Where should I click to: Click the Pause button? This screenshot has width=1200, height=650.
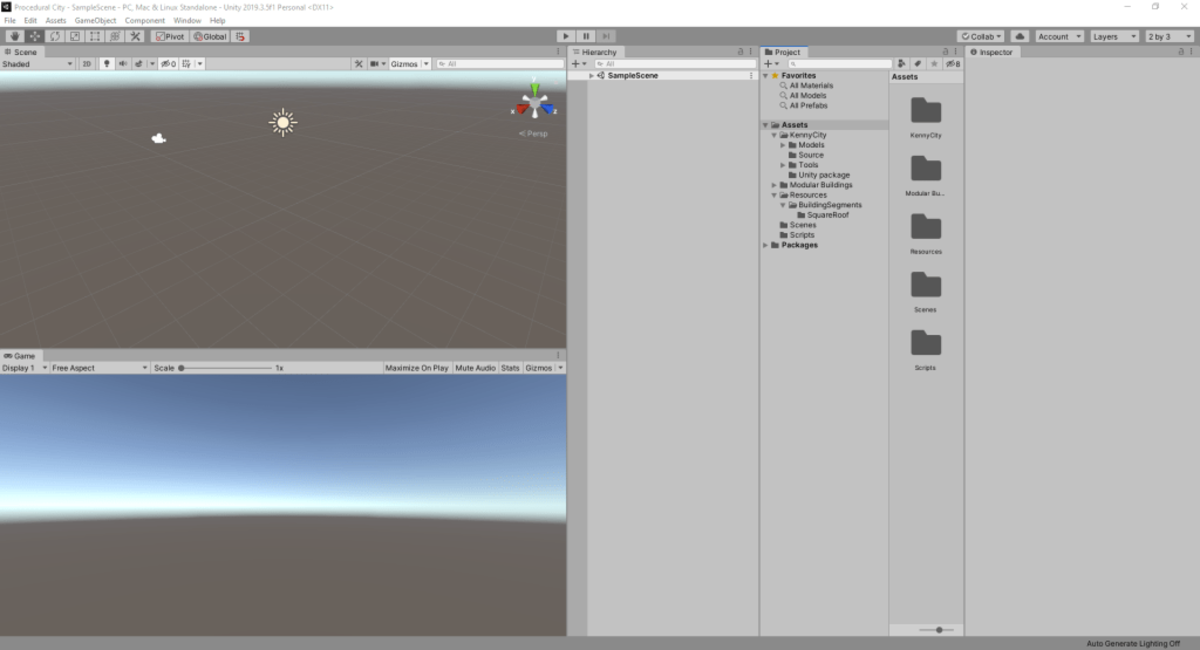(x=587, y=36)
